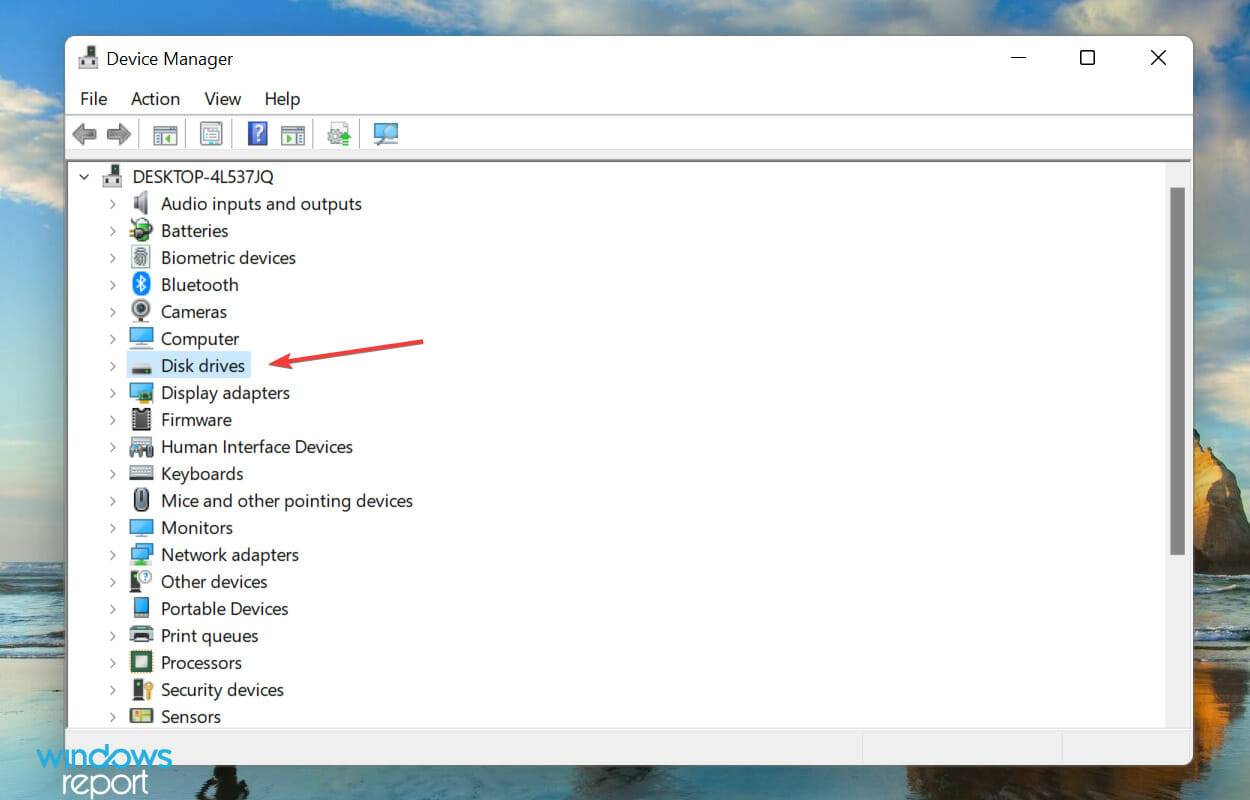Expand the Display adapters chevron

click(112, 393)
